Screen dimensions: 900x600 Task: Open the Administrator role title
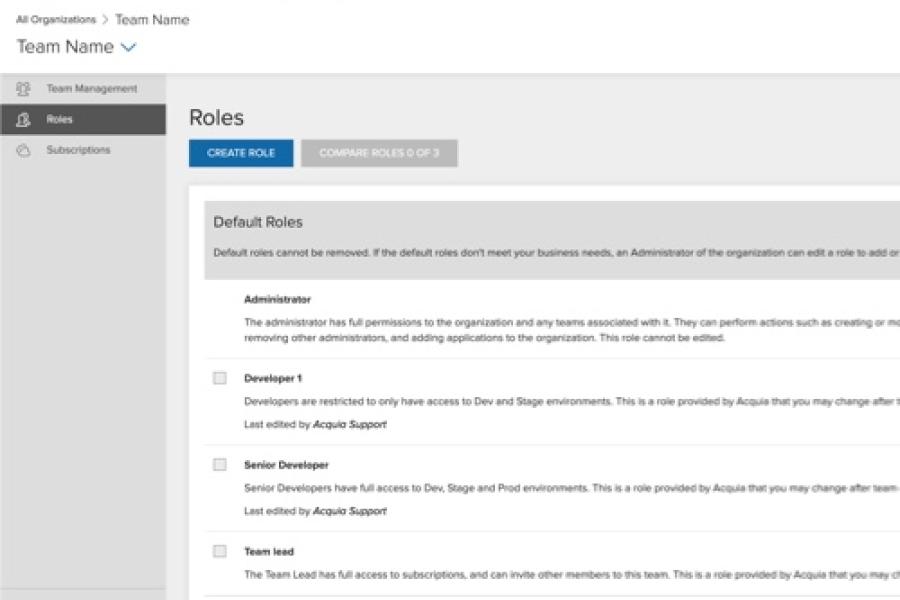click(x=277, y=299)
